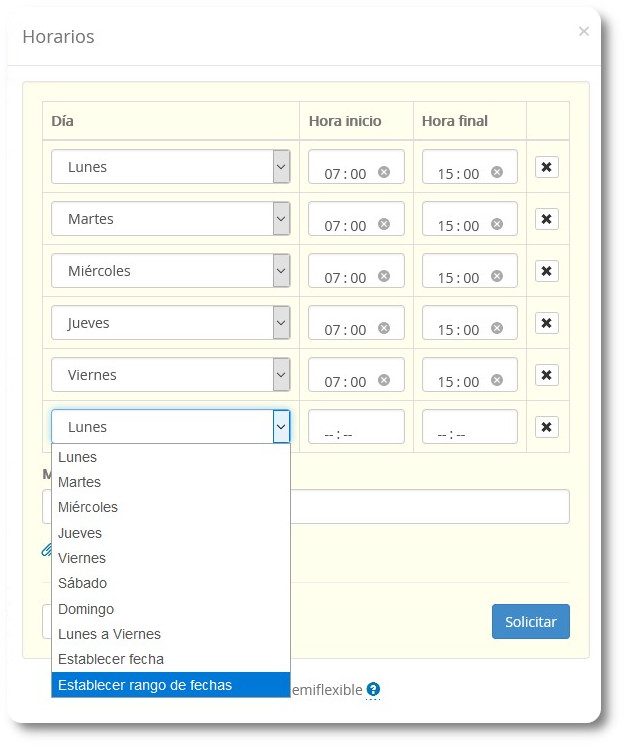The height and width of the screenshot is (746, 624).
Task: Delete the Martes schedule row
Action: coord(546,219)
